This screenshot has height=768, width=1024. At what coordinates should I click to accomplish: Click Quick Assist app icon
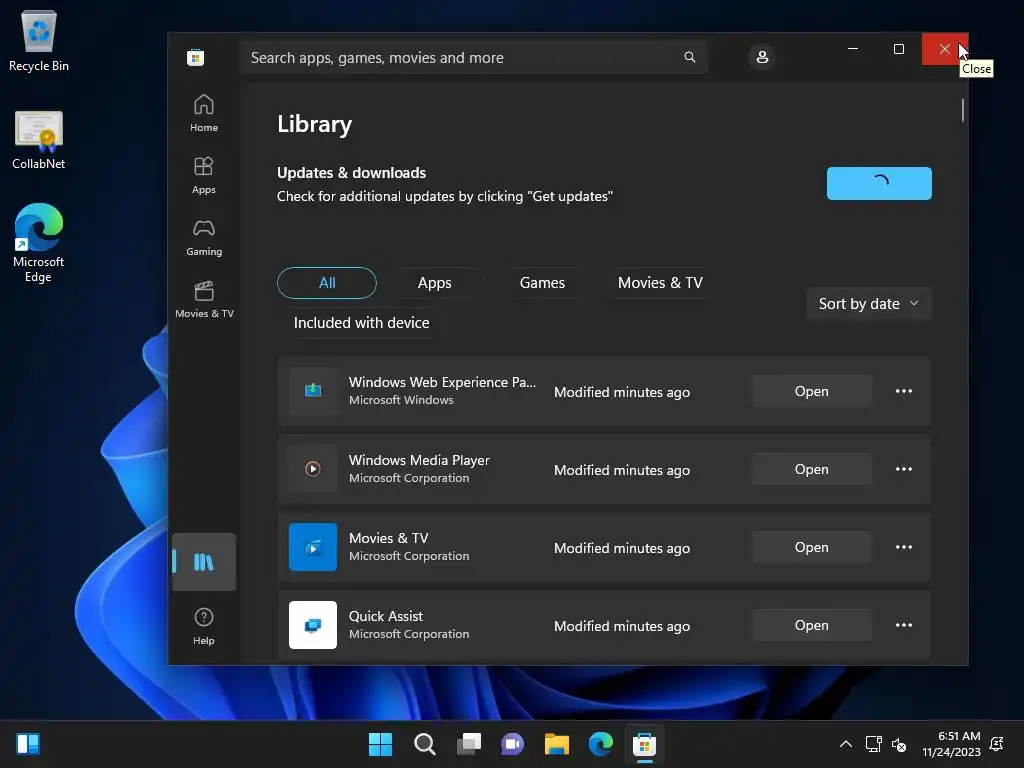click(x=313, y=625)
